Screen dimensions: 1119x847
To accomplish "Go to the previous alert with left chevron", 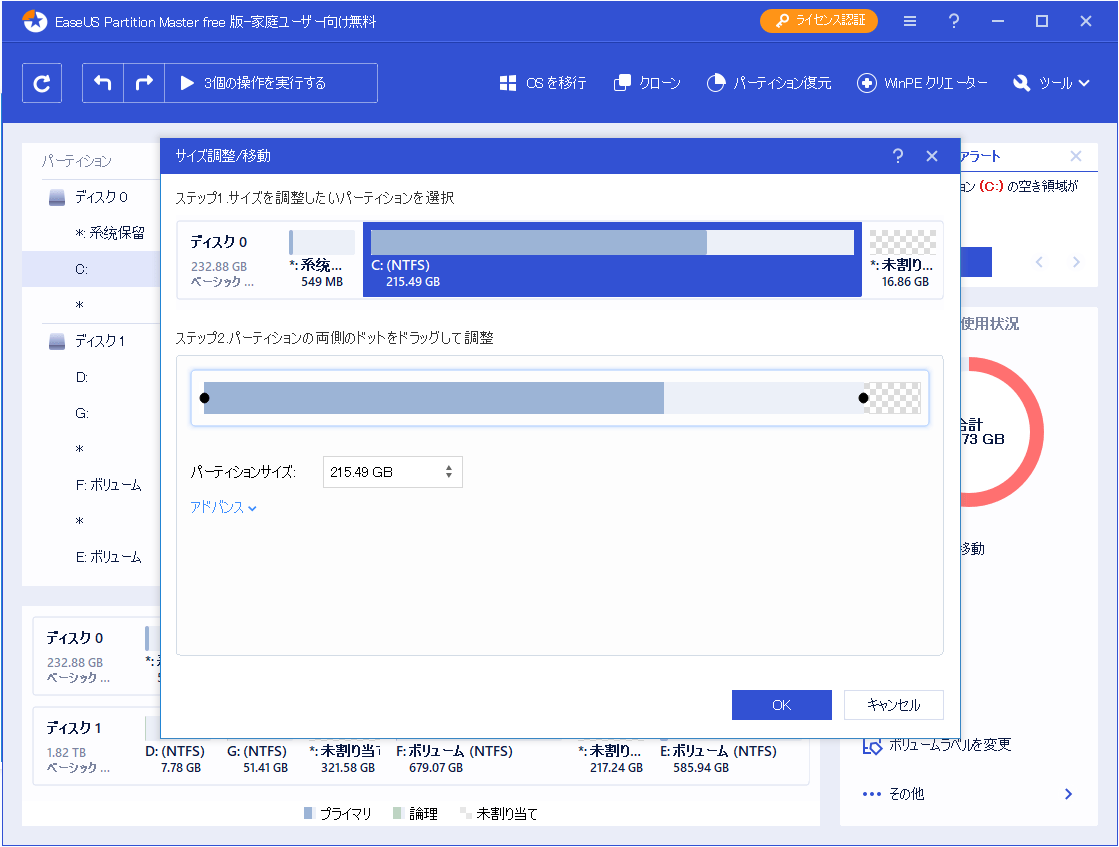I will (1039, 262).
